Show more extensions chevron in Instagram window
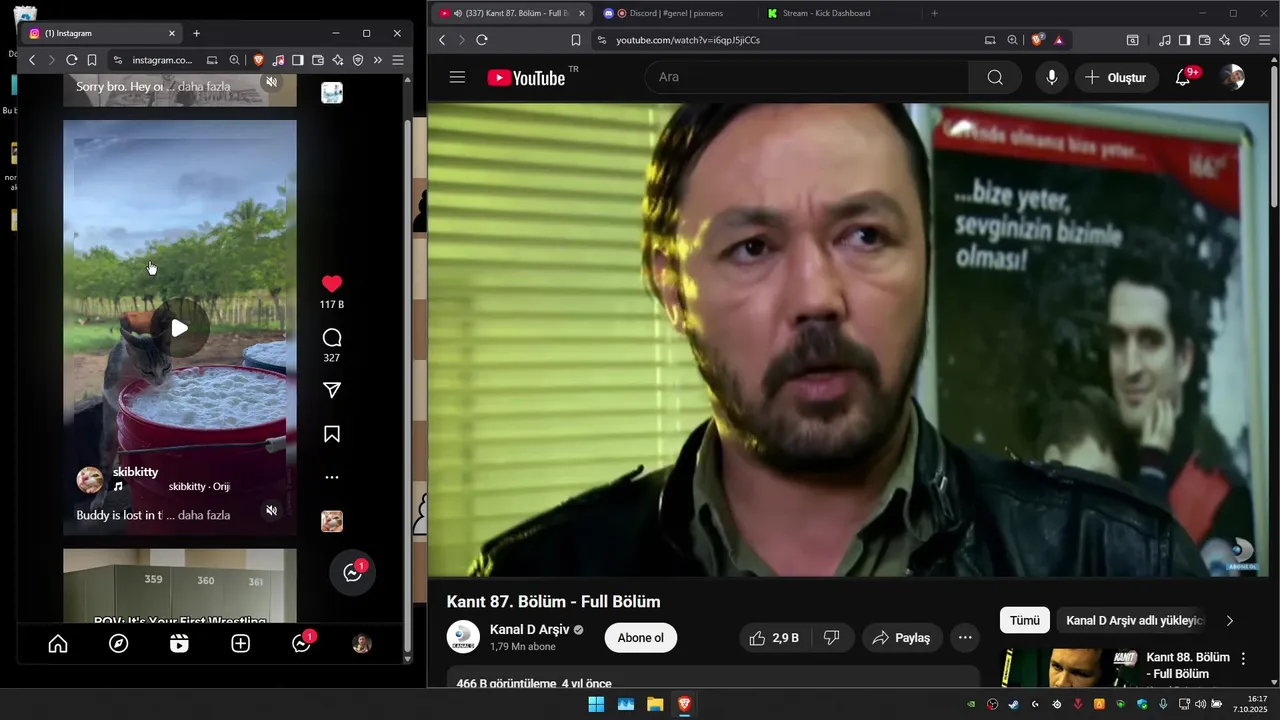The image size is (1280, 720). point(377,60)
